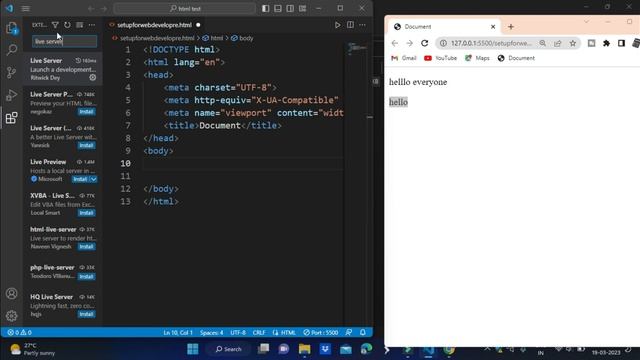
Task: Open the Search view in activity bar
Action: (11, 50)
